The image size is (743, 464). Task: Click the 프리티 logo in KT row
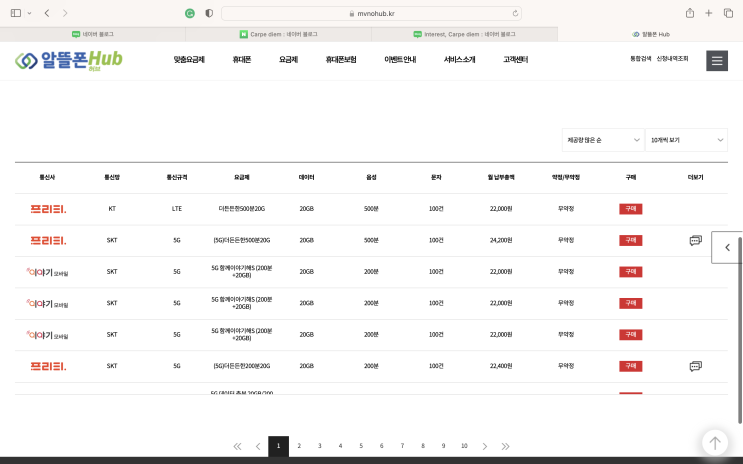pyautogui.click(x=48, y=209)
